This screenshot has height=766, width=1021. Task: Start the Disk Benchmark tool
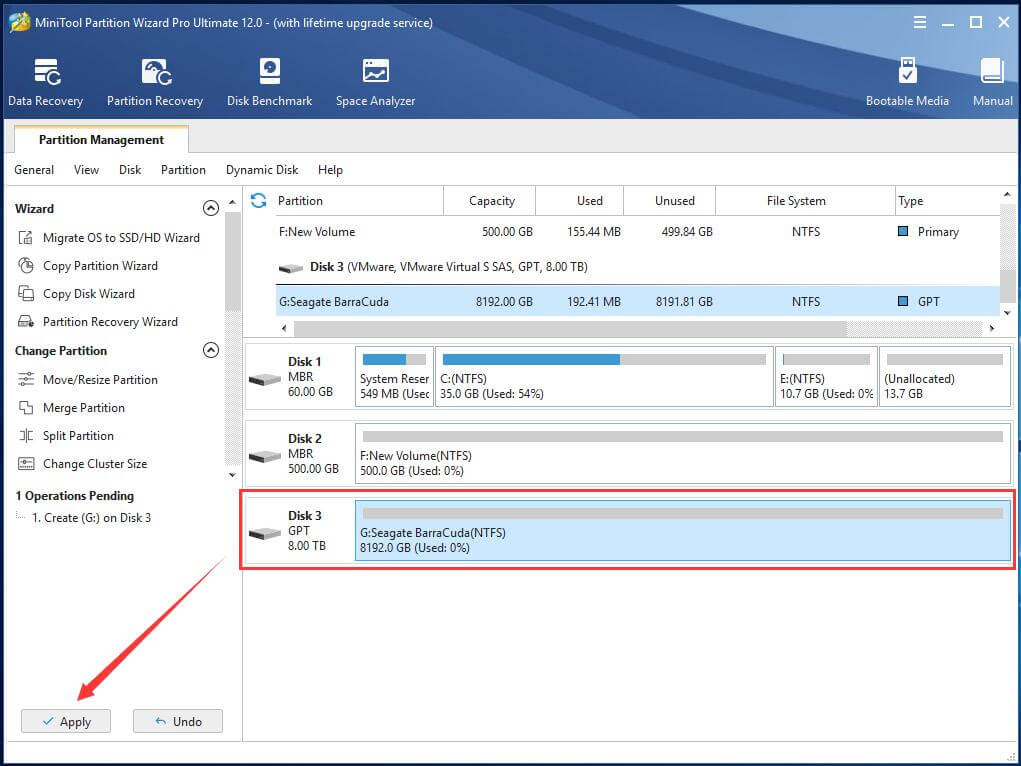click(269, 82)
